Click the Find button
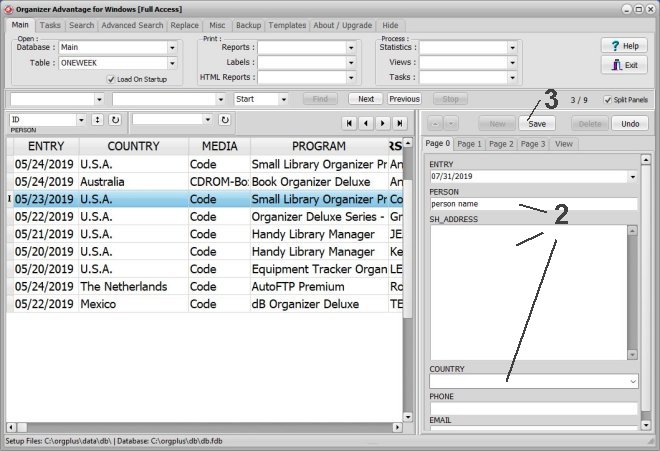 (320, 99)
